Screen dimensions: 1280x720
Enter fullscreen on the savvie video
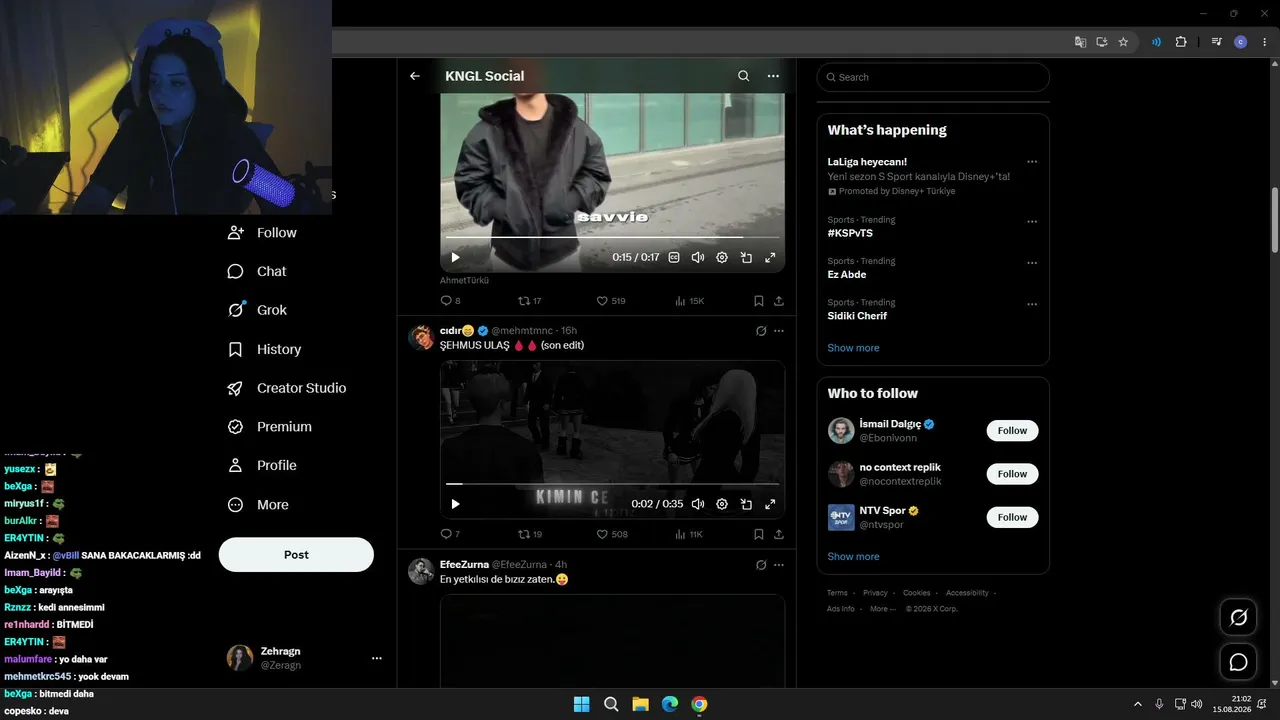770,257
